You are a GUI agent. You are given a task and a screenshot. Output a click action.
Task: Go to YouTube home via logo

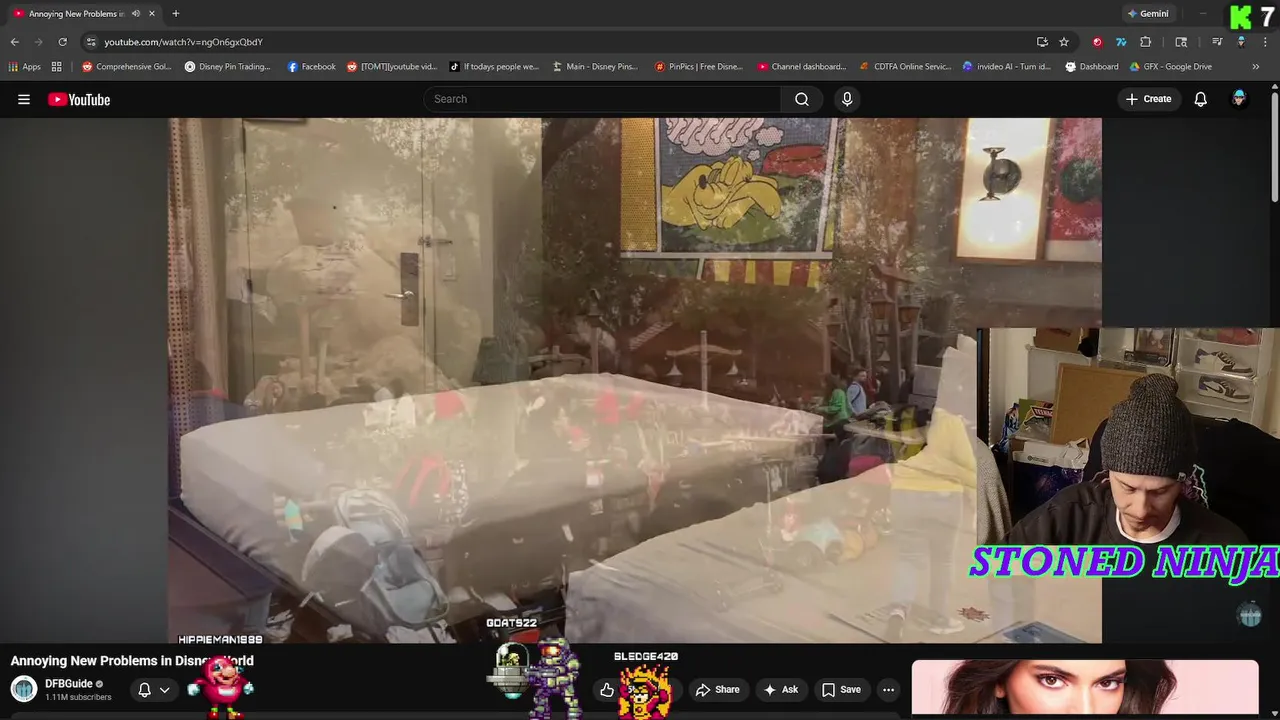[79, 99]
